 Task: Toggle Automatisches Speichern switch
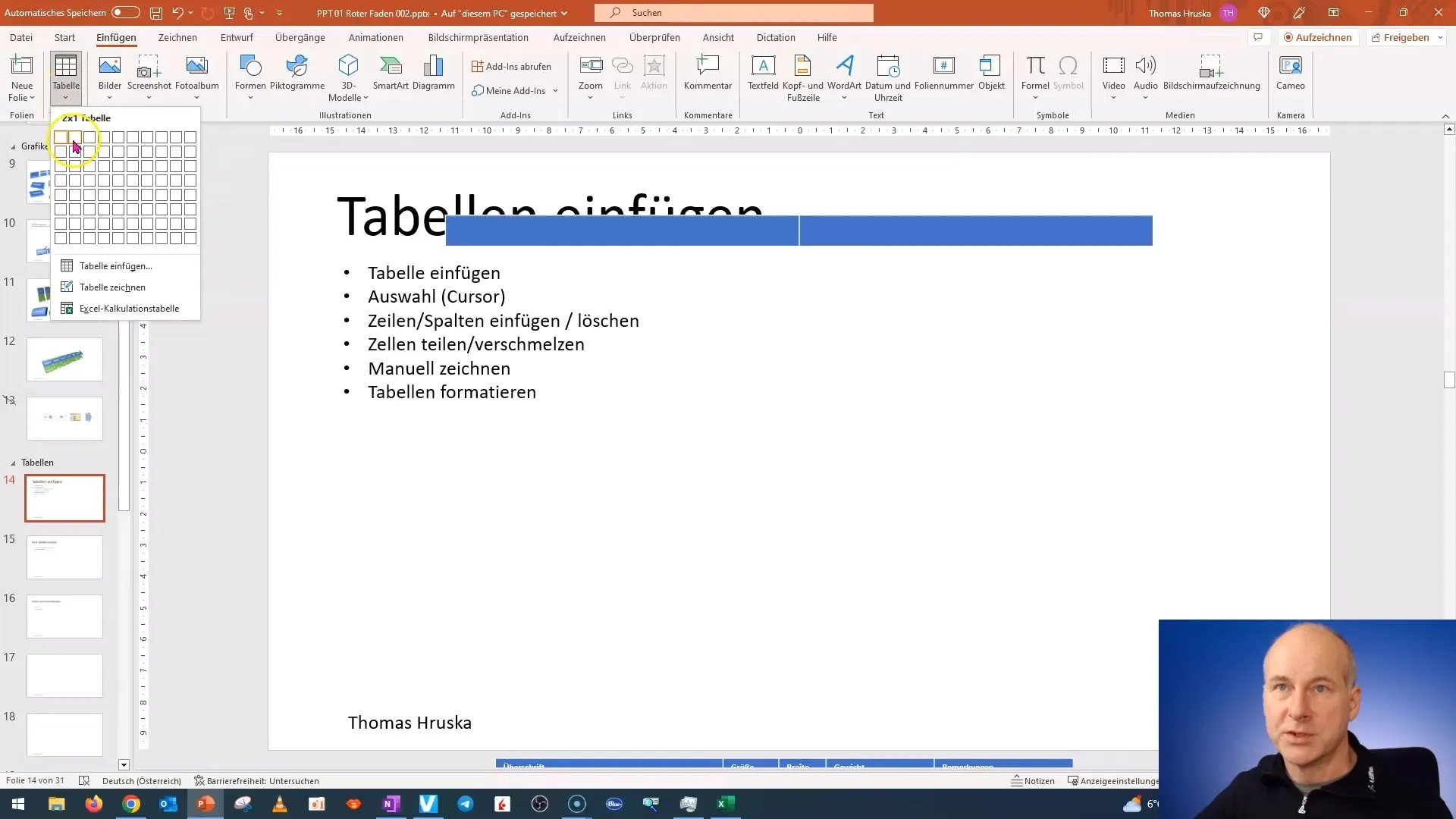coord(125,13)
